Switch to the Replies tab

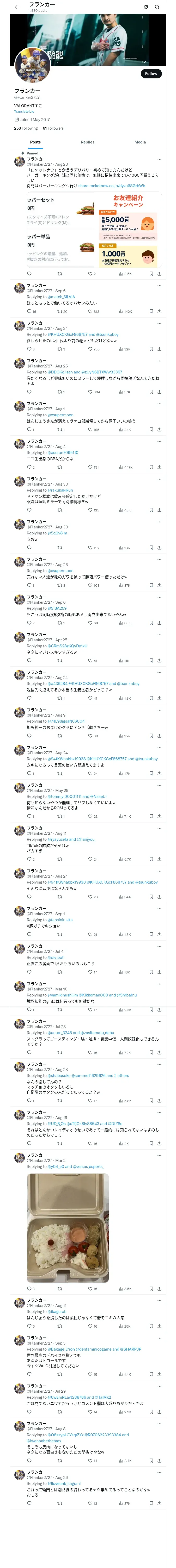87,142
